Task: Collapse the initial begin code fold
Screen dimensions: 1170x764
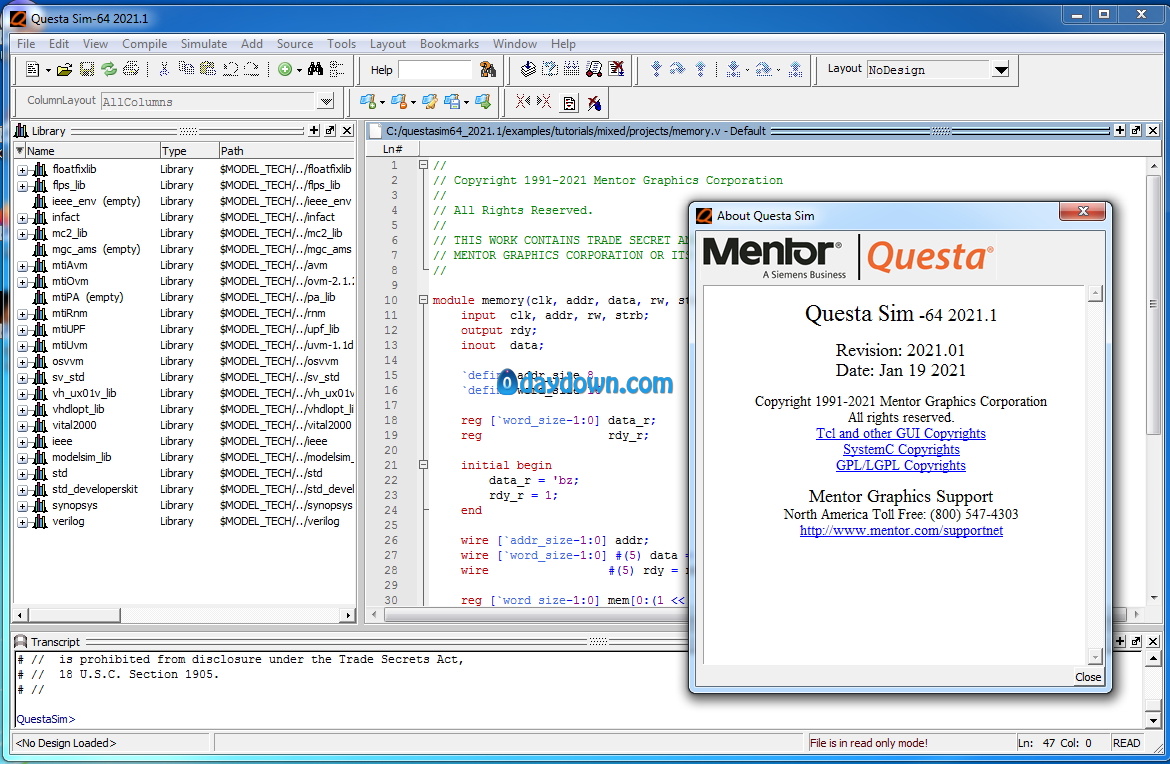Action: click(x=423, y=464)
